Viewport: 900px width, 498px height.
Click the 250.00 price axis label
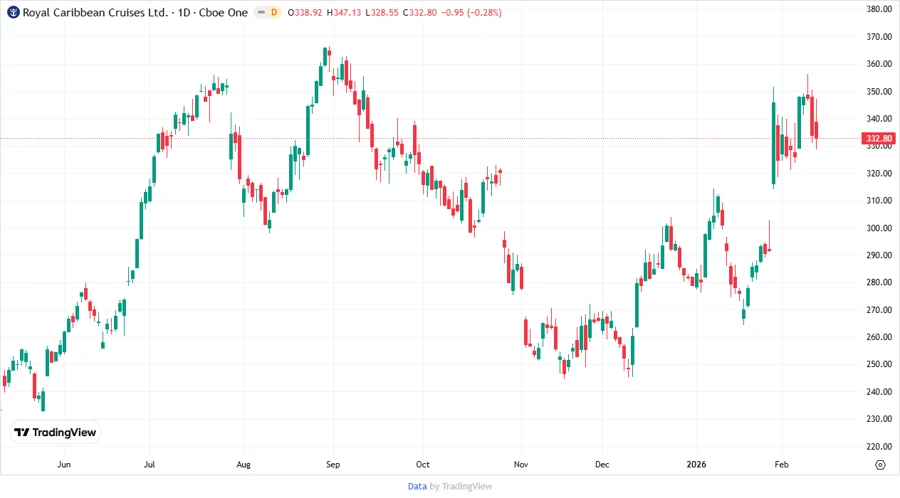tap(879, 364)
